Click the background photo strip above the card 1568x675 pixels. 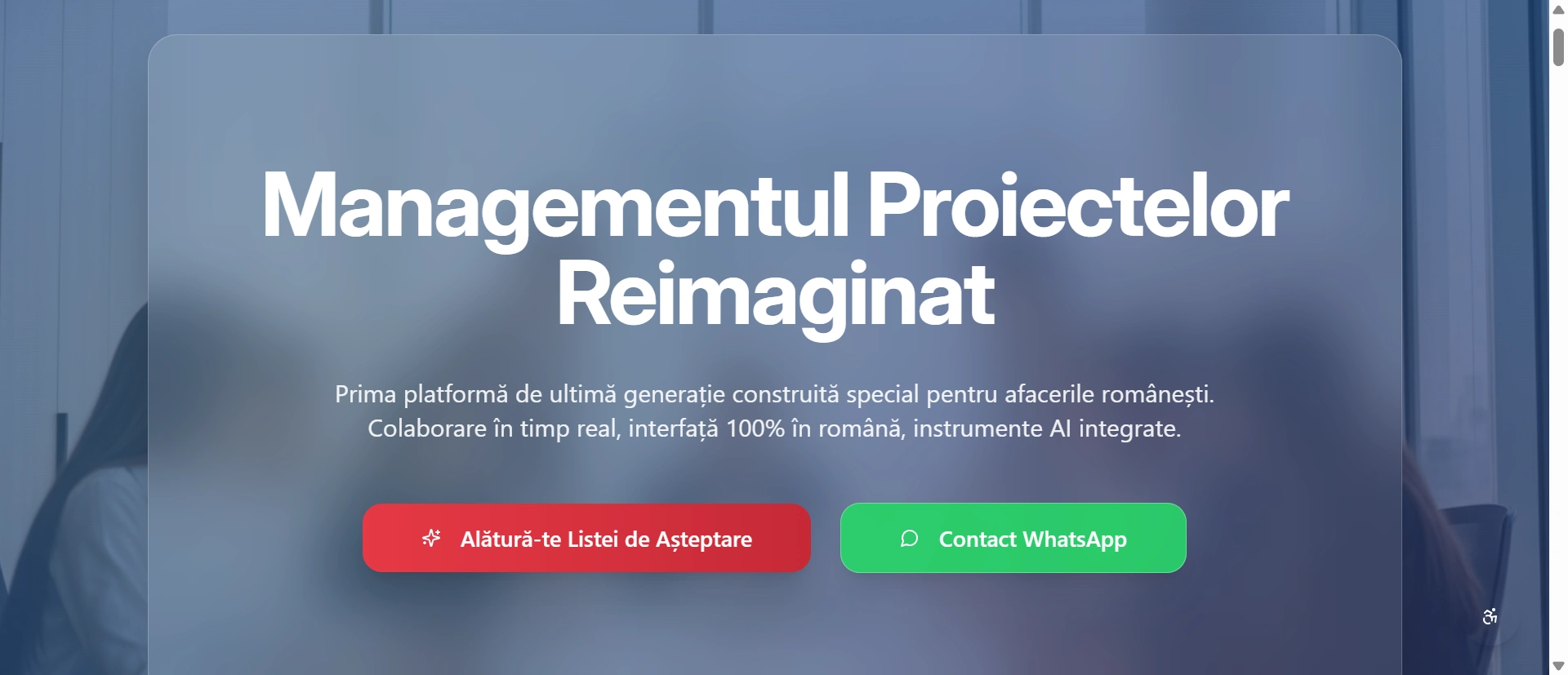pos(774,16)
